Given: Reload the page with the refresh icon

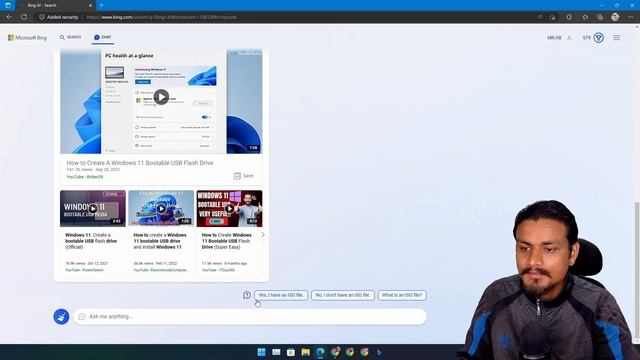Looking at the screenshot, I should [x=24, y=17].
